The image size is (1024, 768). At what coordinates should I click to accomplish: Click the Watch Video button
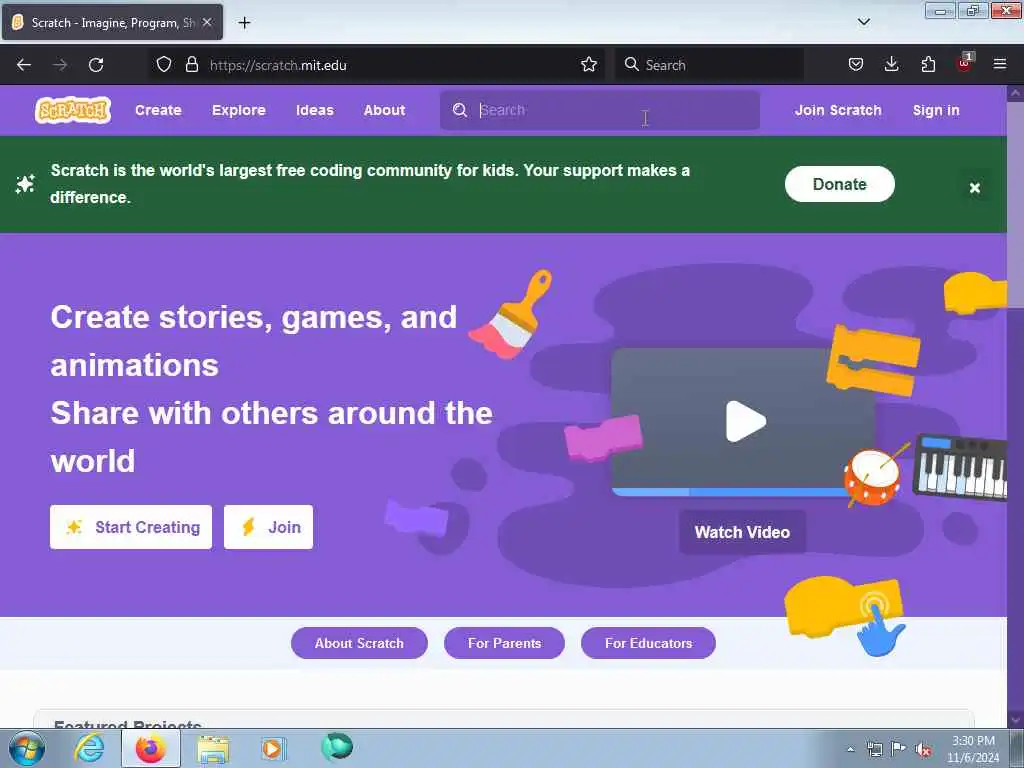(742, 532)
